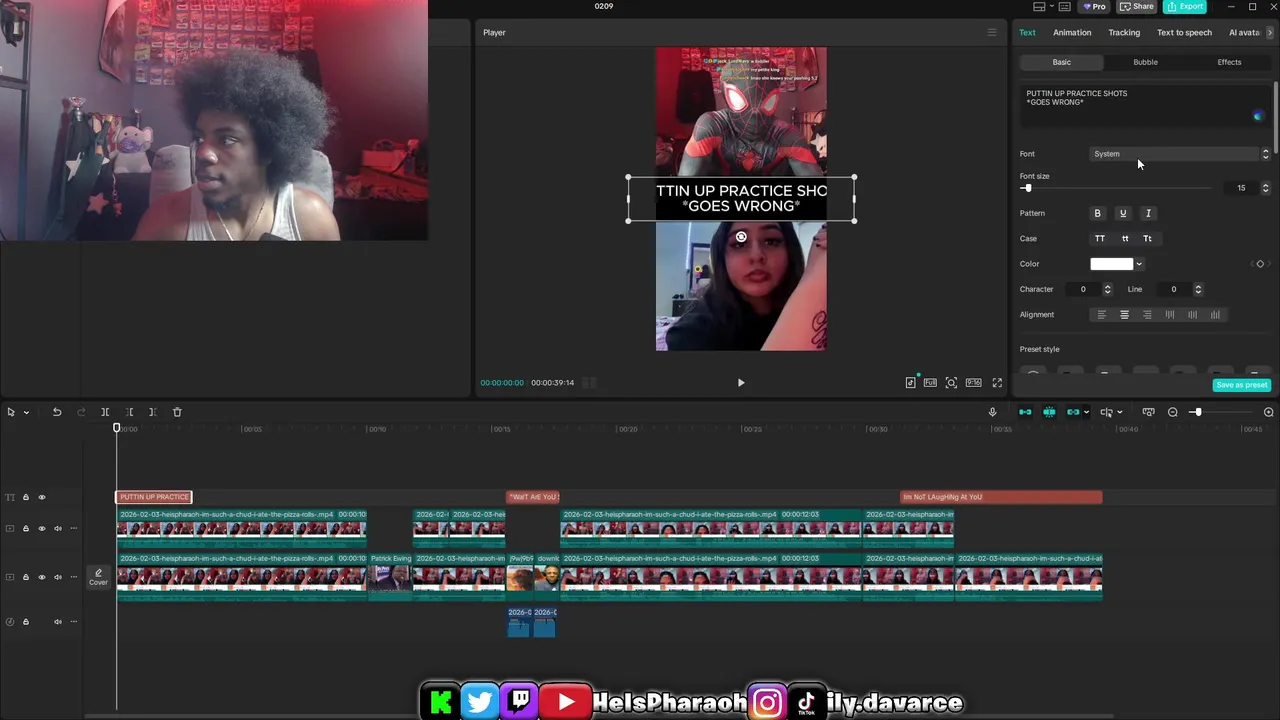Click the AI text assistant orb icon
The width and height of the screenshot is (1280, 720).
(1258, 116)
